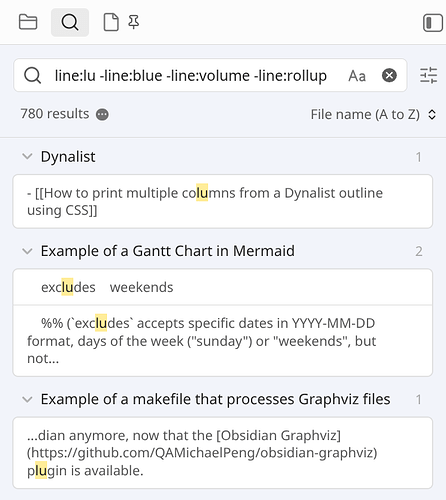The width and height of the screenshot is (446, 500).
Task: Open more options beside 780 results
Action: click(102, 114)
